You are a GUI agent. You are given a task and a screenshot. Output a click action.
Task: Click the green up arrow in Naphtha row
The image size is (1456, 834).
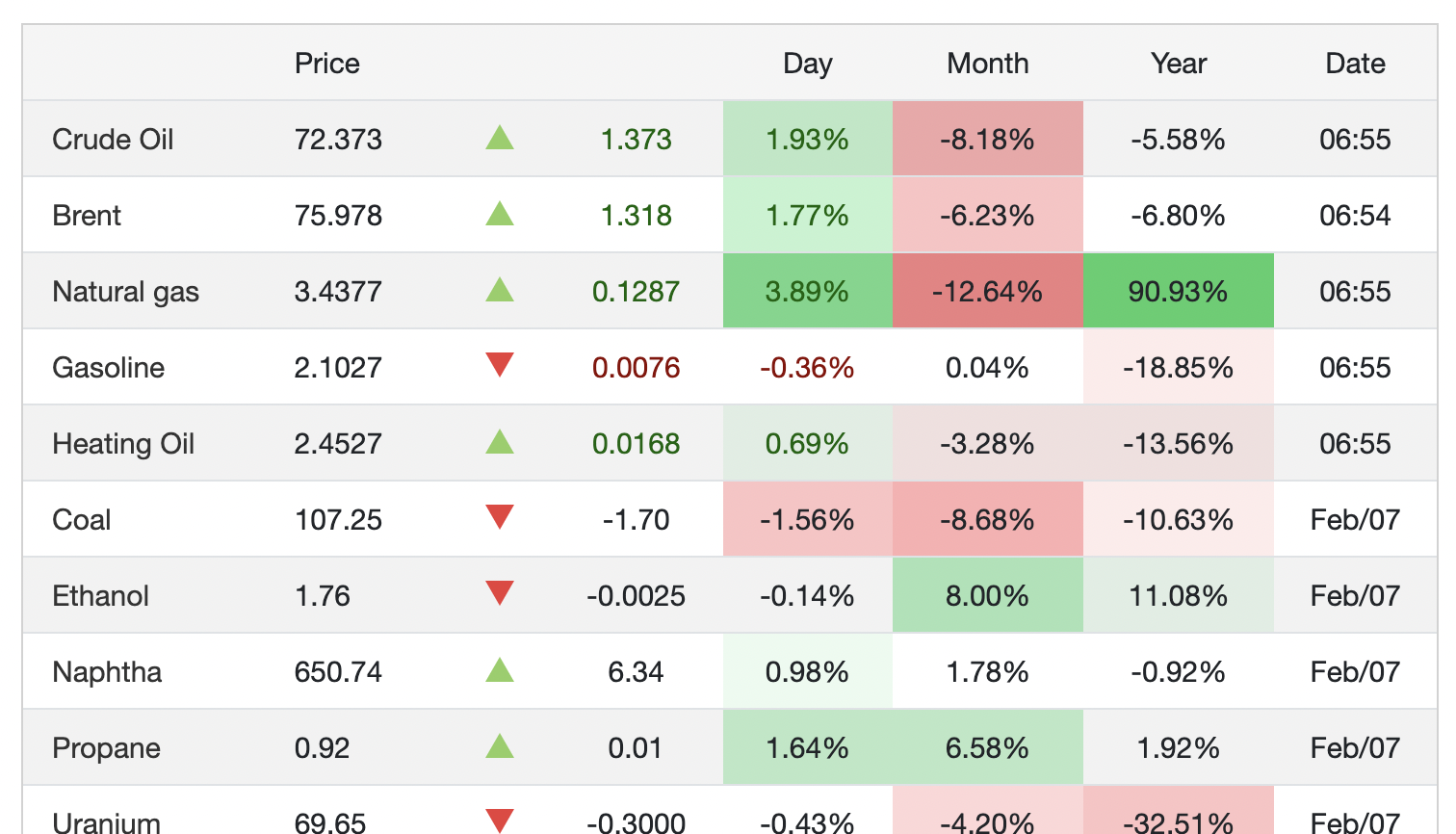[x=500, y=670]
